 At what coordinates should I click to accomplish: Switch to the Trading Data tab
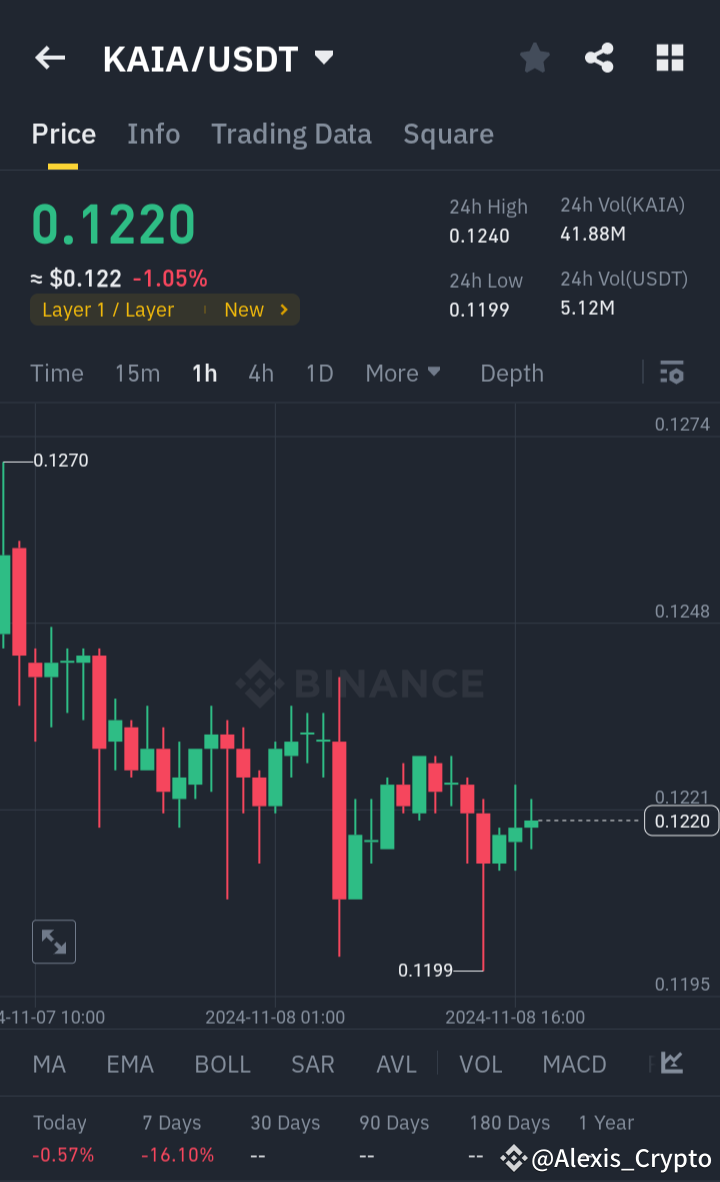coord(291,133)
